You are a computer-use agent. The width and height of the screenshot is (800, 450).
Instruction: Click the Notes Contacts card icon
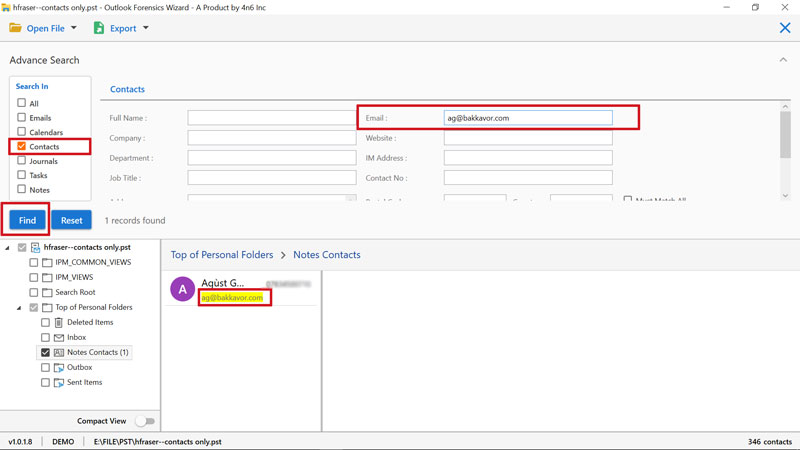(59, 353)
